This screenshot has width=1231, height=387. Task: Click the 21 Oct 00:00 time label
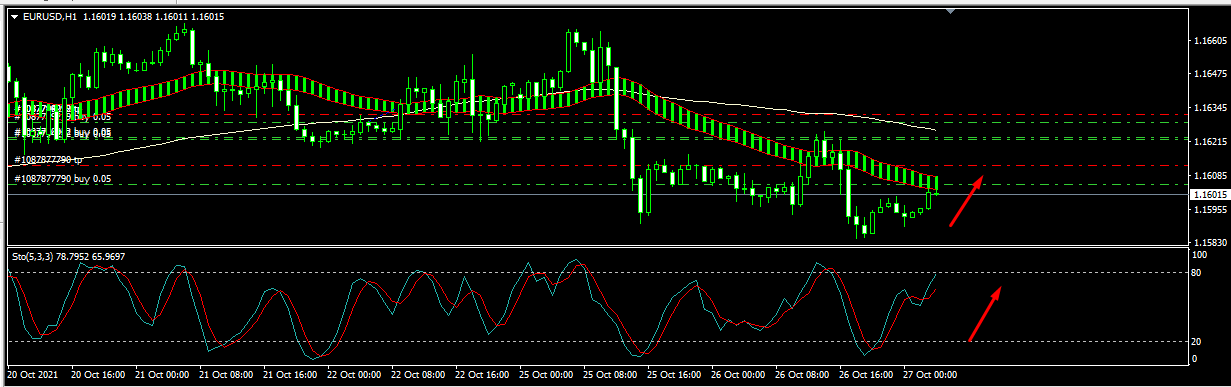click(162, 376)
